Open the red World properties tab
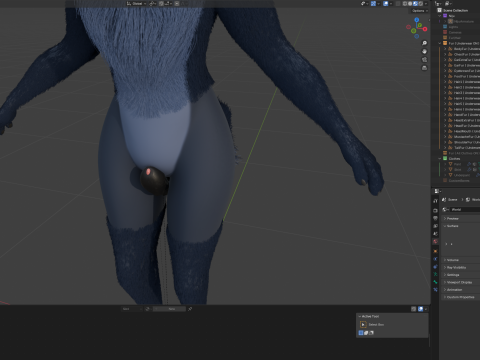This screenshot has width=480, height=360. tap(435, 241)
